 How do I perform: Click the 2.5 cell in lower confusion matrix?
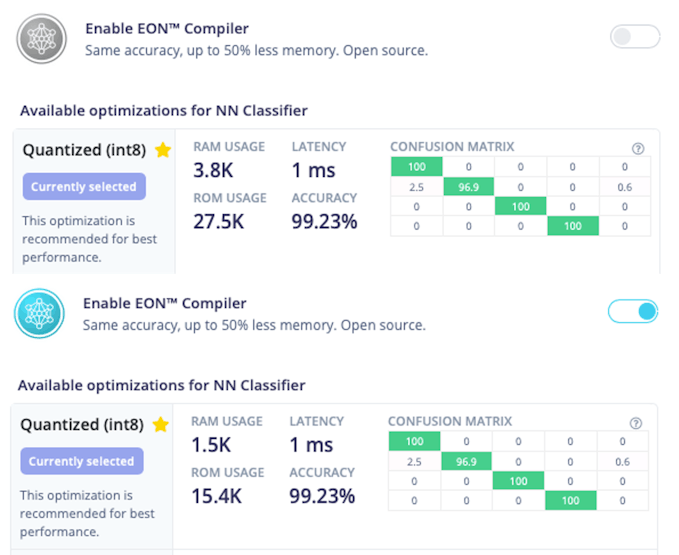(414, 461)
